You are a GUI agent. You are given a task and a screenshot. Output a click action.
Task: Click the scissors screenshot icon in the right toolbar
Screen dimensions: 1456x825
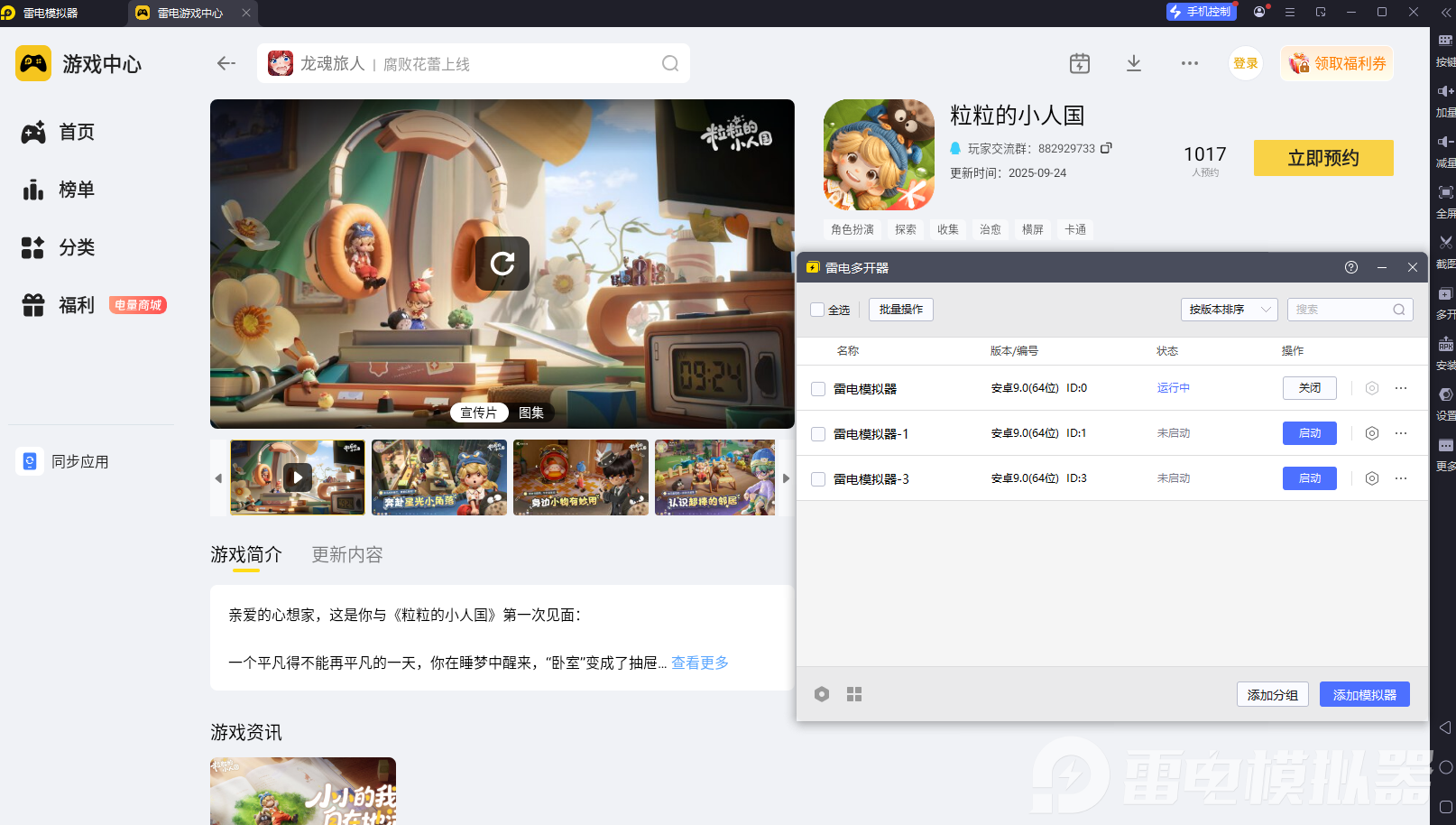coord(1445,243)
